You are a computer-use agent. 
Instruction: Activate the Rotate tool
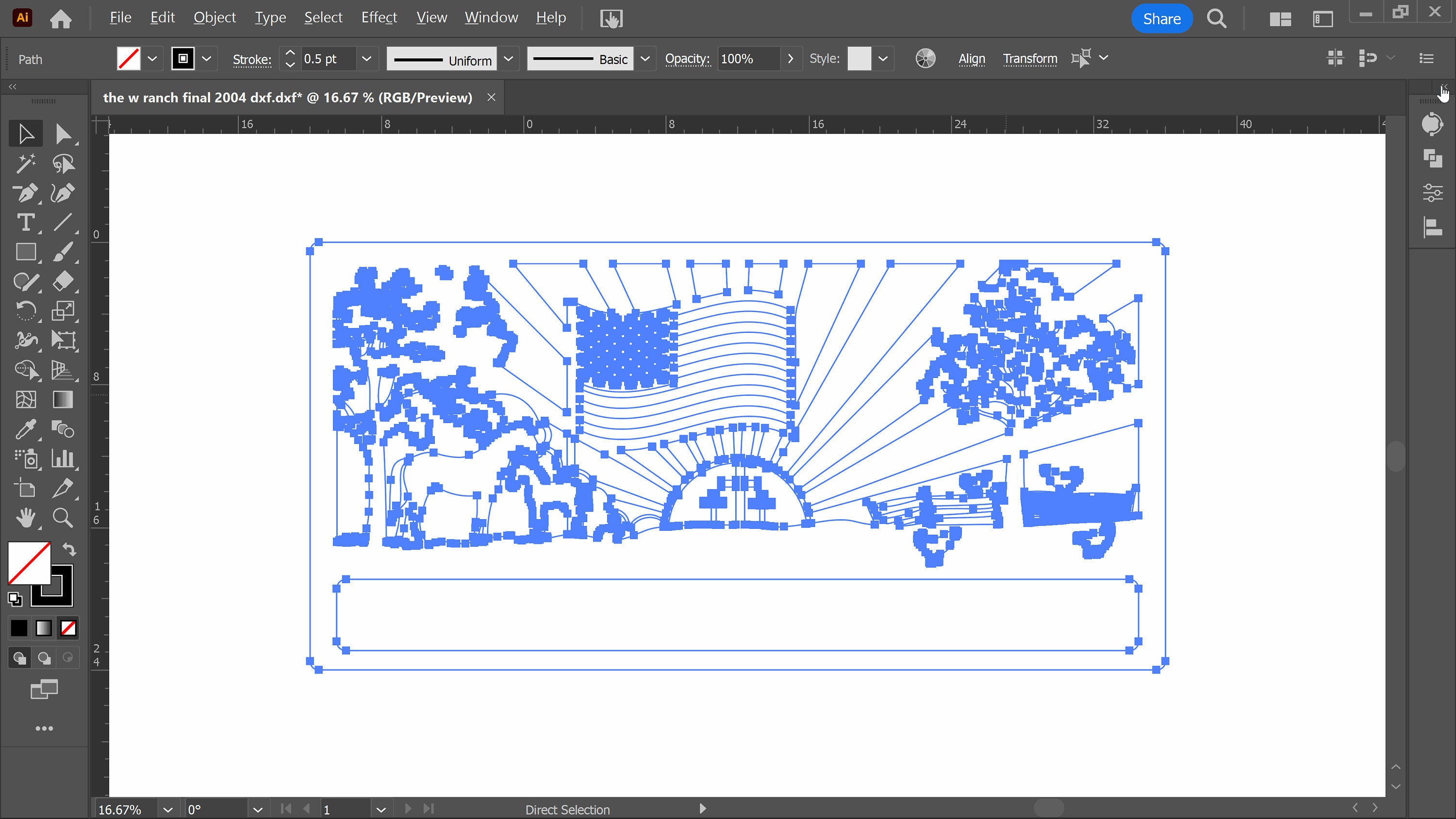(x=25, y=311)
